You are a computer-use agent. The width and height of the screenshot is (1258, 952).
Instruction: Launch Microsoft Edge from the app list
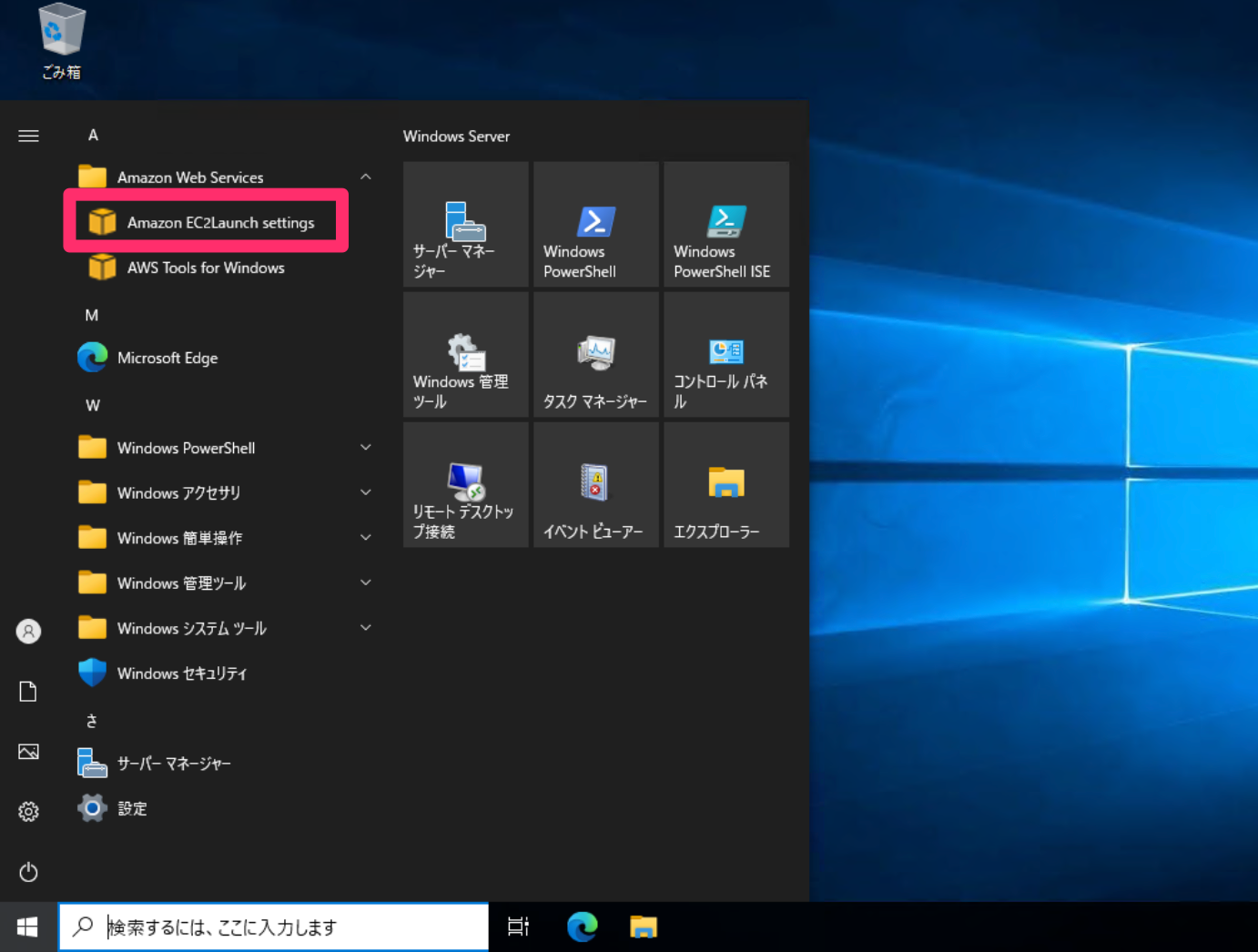click(167, 358)
